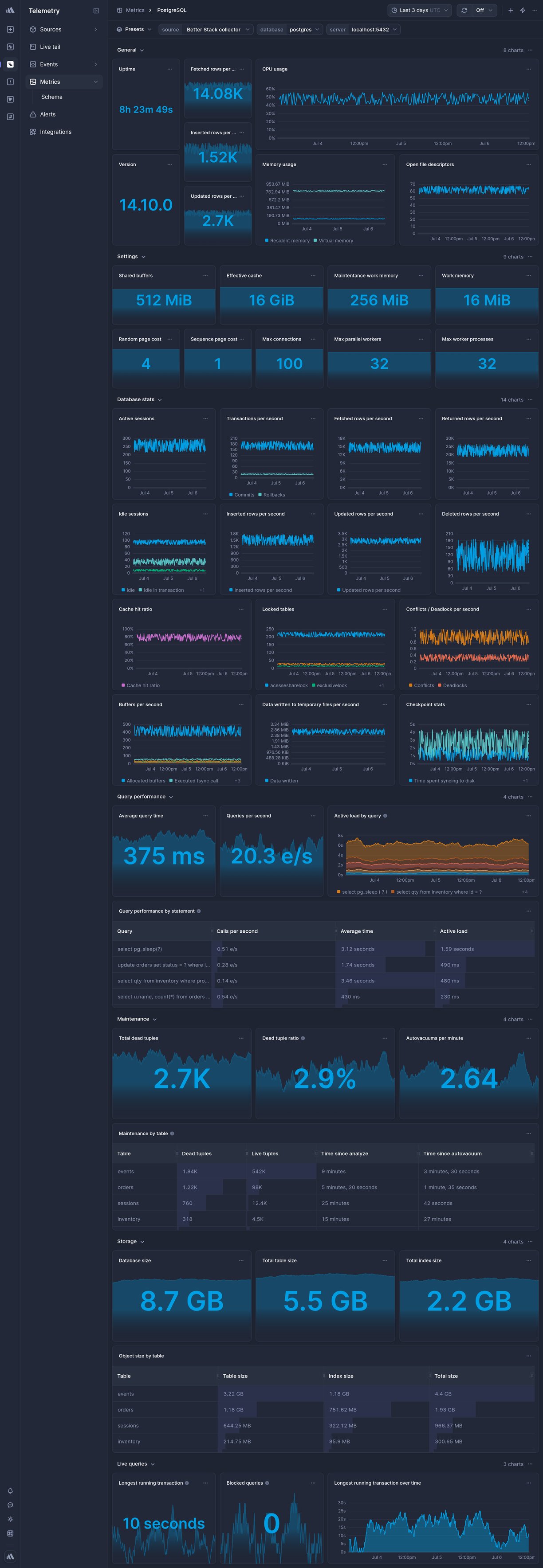Click info icon next to Active load by query
The height and width of the screenshot is (1568, 543).
point(385,816)
